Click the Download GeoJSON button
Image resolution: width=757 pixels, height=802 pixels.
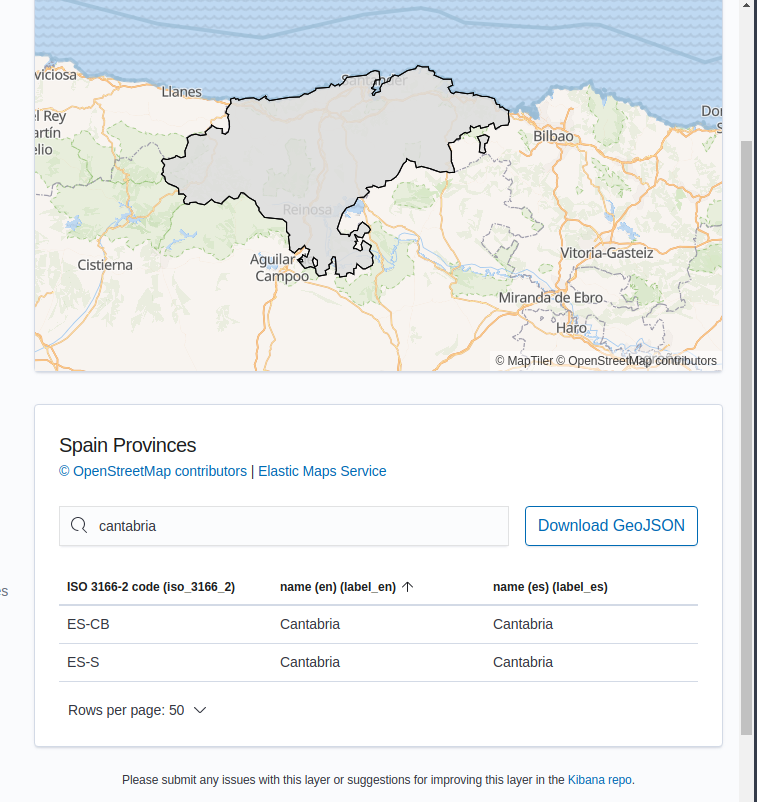611,525
